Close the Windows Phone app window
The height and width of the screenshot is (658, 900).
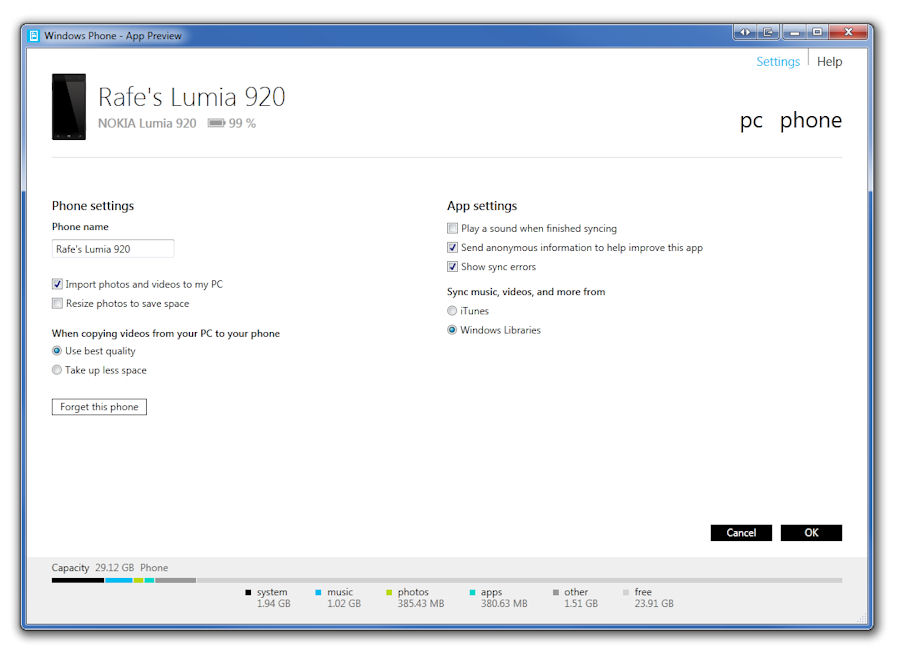[848, 32]
